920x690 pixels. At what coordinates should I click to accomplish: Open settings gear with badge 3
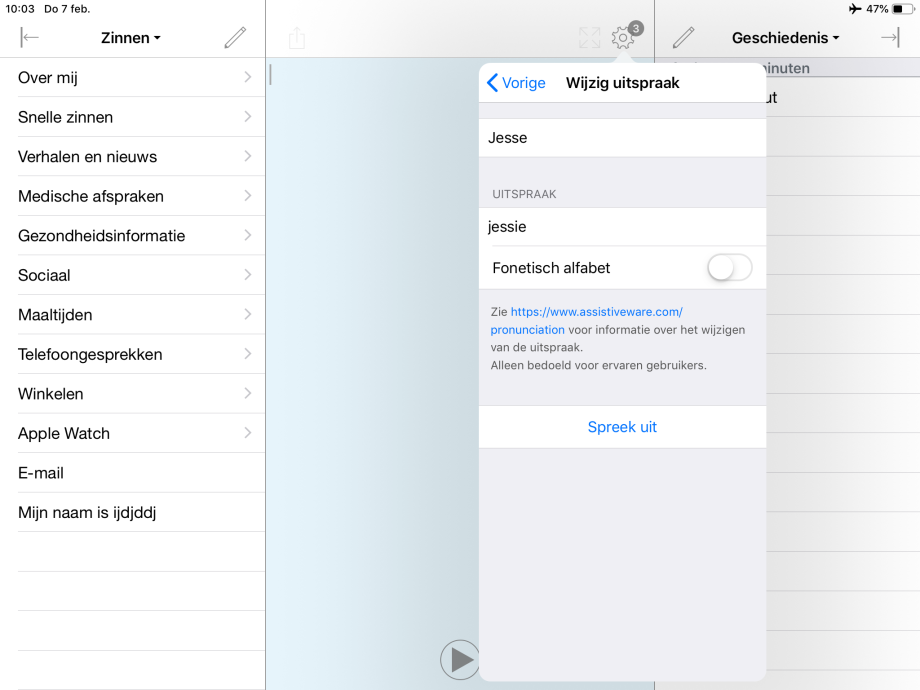point(623,38)
